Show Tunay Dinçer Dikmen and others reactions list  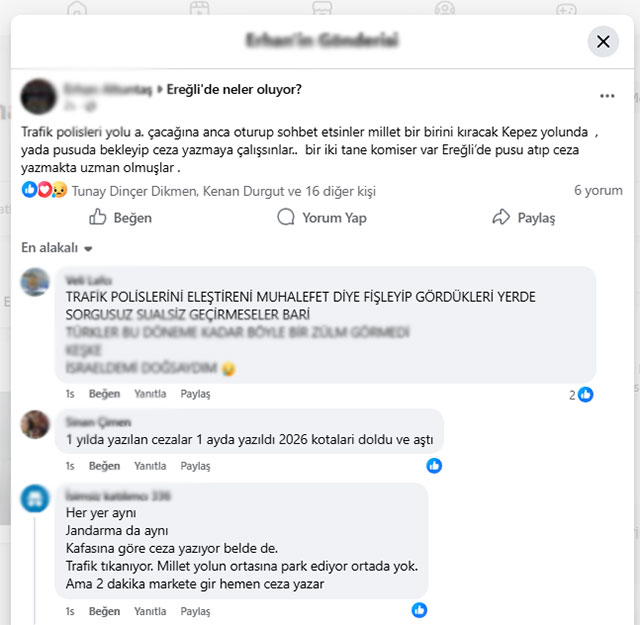[x=224, y=191]
